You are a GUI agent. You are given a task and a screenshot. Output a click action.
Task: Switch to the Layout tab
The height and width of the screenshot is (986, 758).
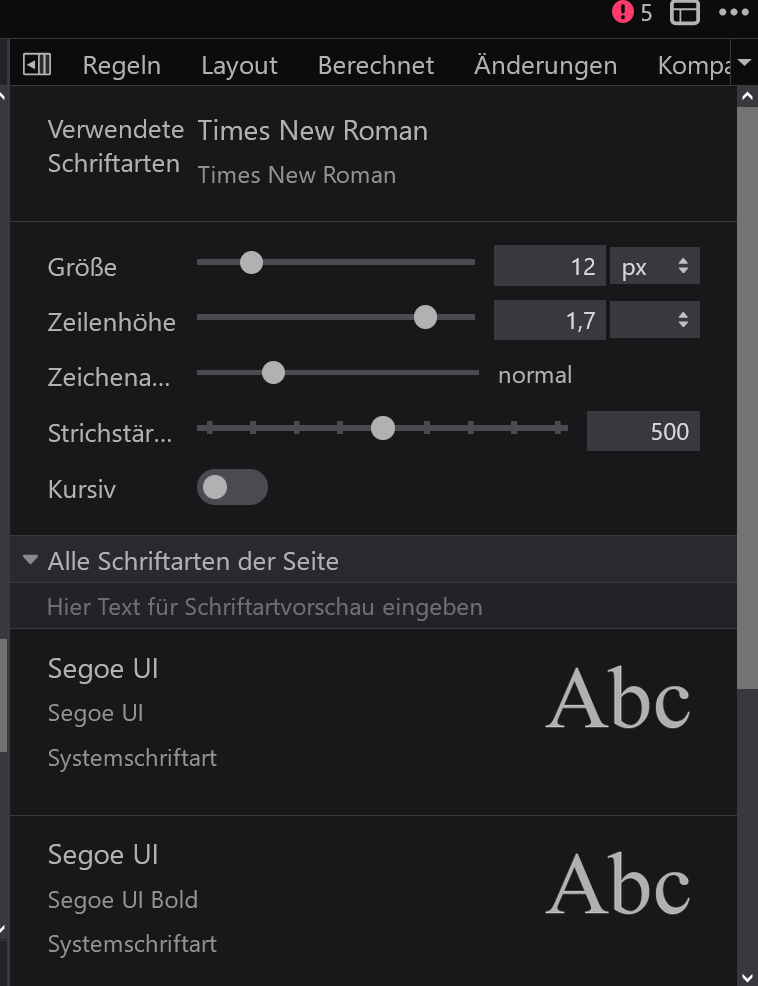click(x=239, y=66)
